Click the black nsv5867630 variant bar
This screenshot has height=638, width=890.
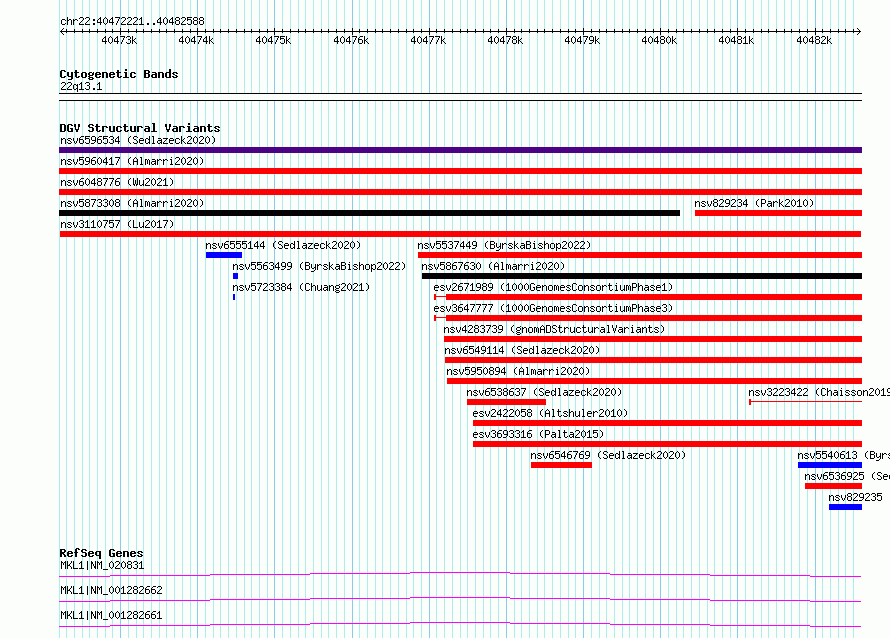point(642,276)
